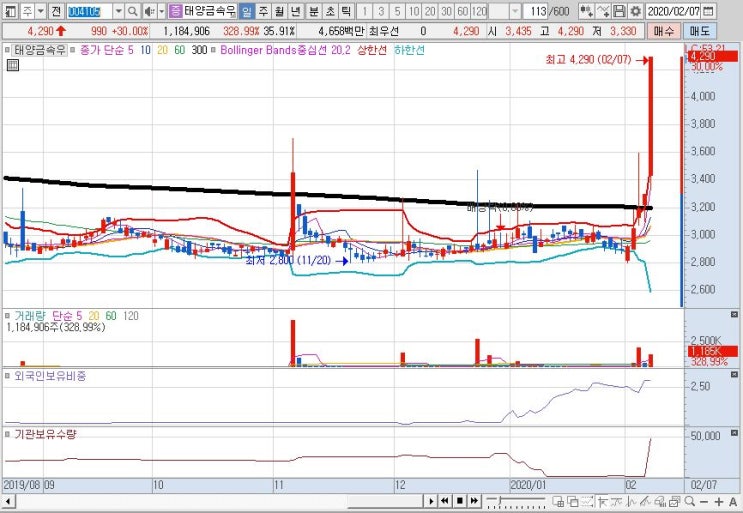Click the letter A text tool icon
This screenshot has width=743, height=513.
tap(733, 501)
